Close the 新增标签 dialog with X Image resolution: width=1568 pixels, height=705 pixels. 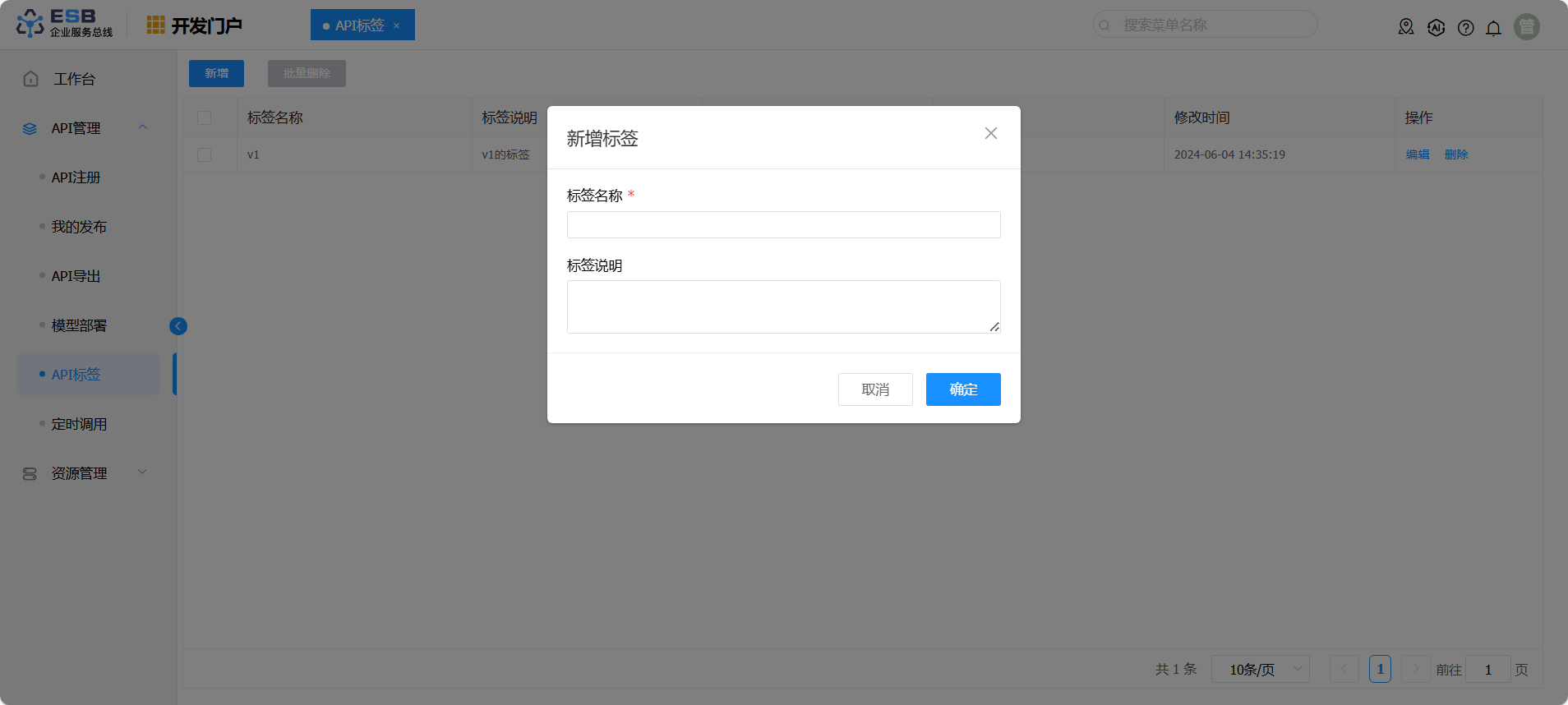click(990, 133)
